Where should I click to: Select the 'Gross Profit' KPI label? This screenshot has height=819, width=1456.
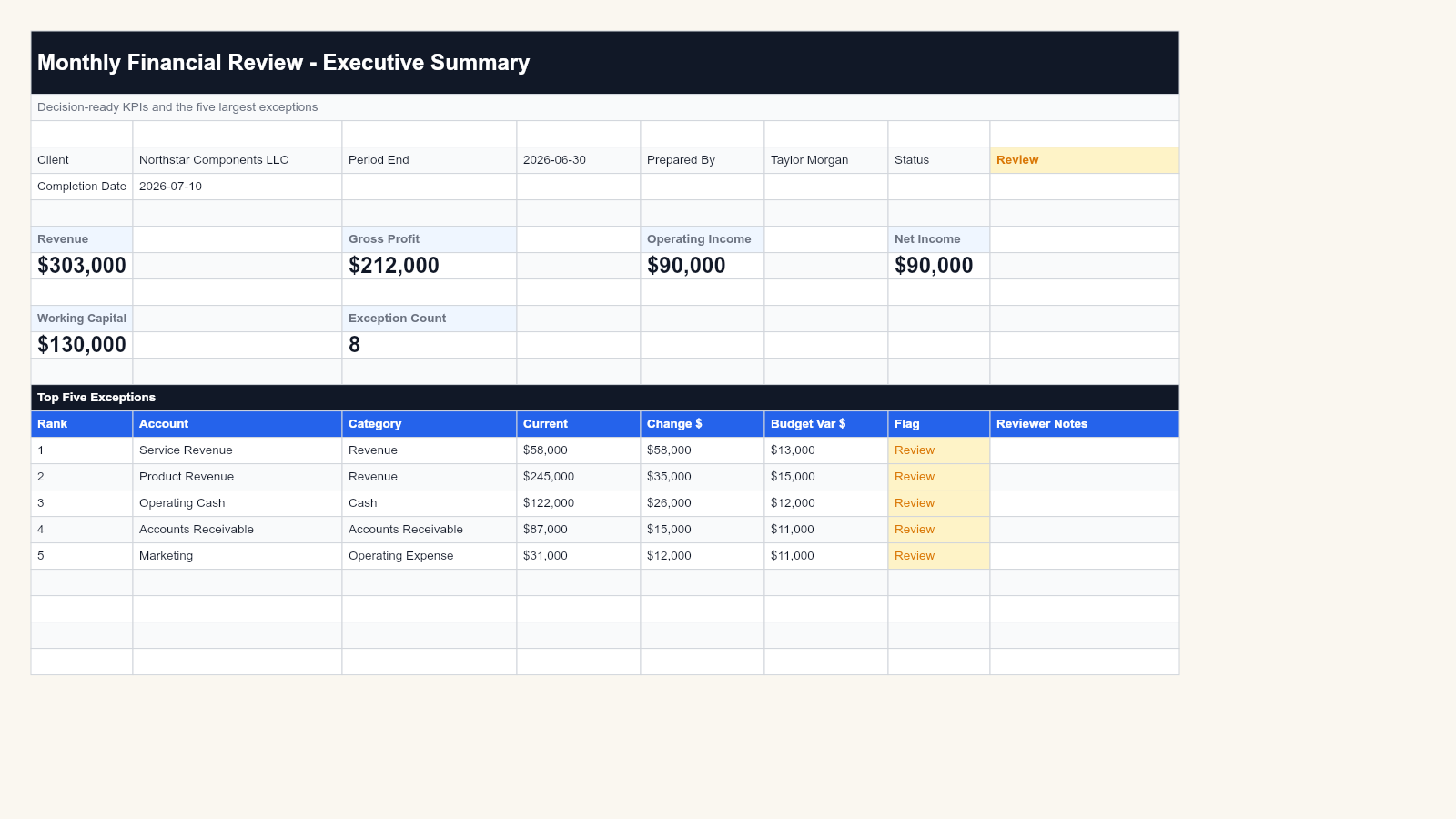[x=430, y=239]
